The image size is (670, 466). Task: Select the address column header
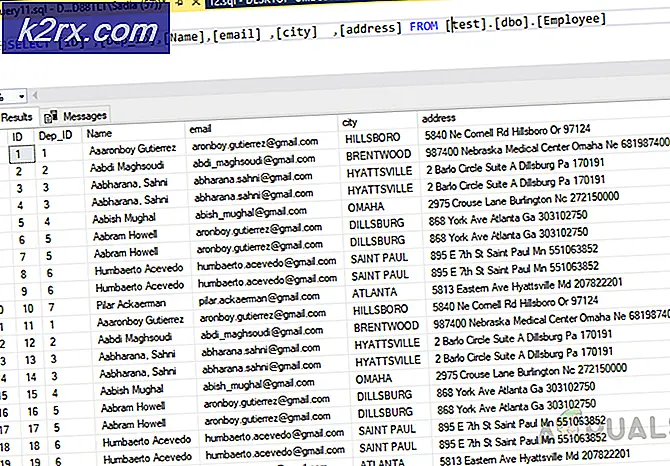click(x=439, y=118)
